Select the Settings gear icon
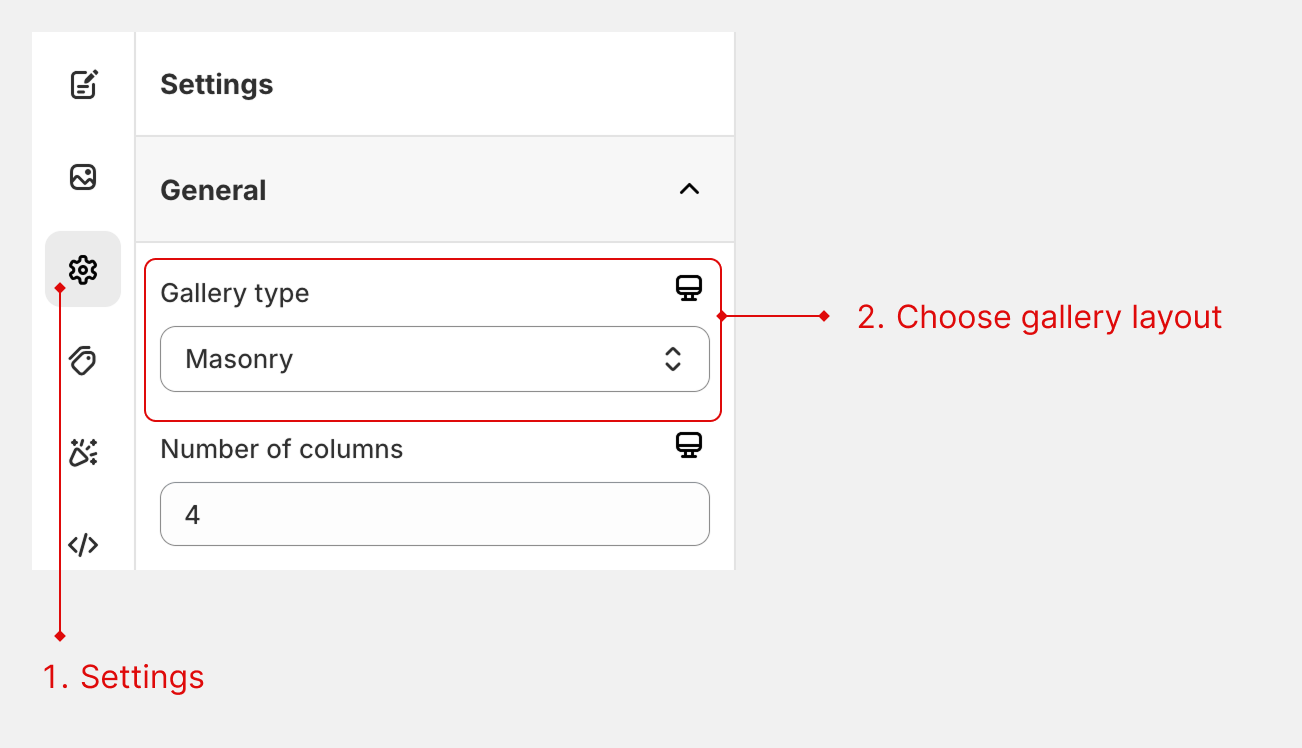The height and width of the screenshot is (748, 1302). (83, 269)
